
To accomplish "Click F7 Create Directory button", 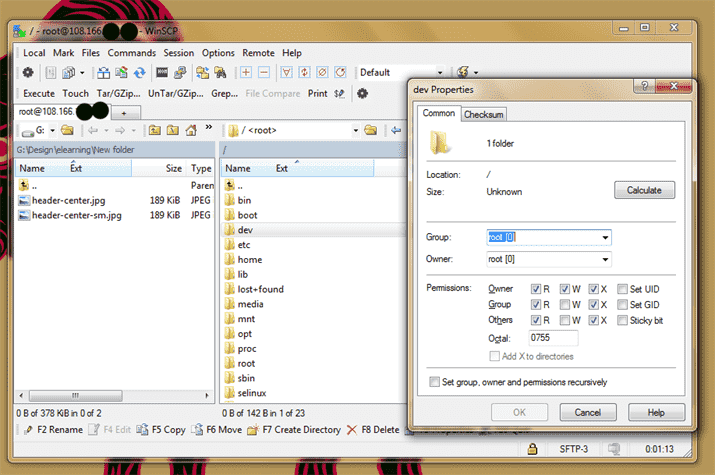I will (x=295, y=429).
